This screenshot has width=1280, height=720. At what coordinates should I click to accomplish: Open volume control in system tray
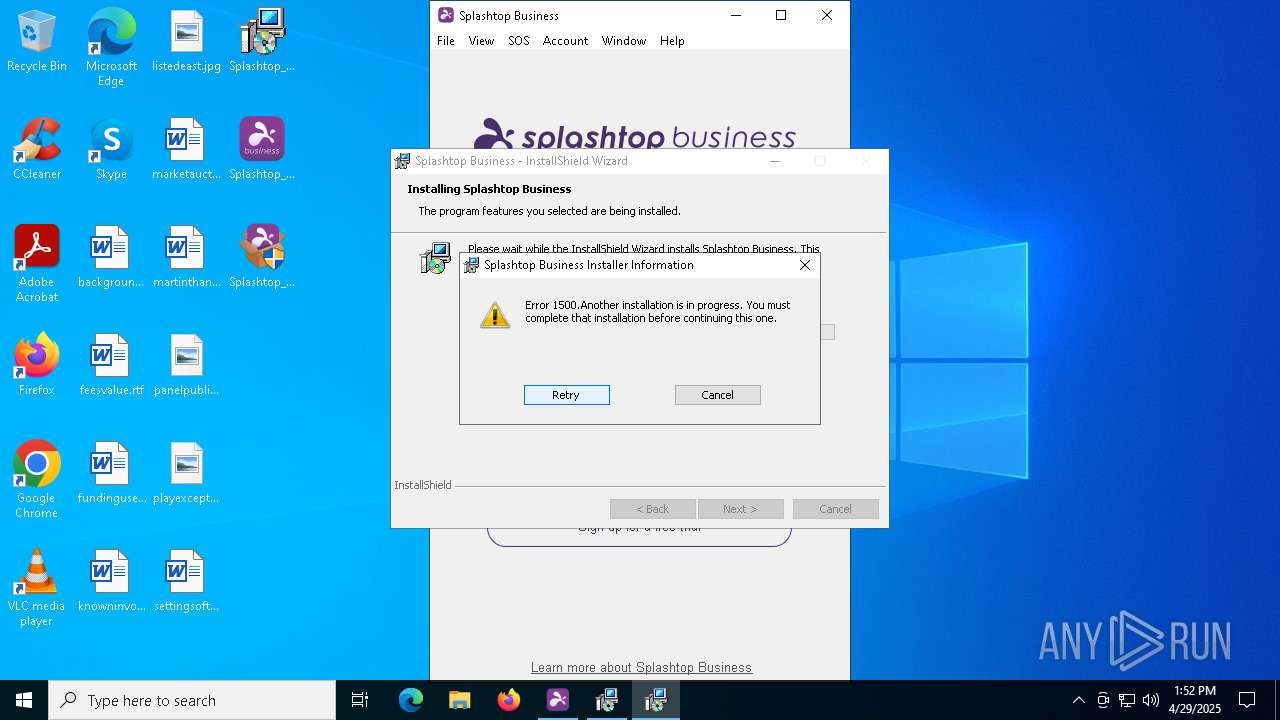[x=1151, y=700]
